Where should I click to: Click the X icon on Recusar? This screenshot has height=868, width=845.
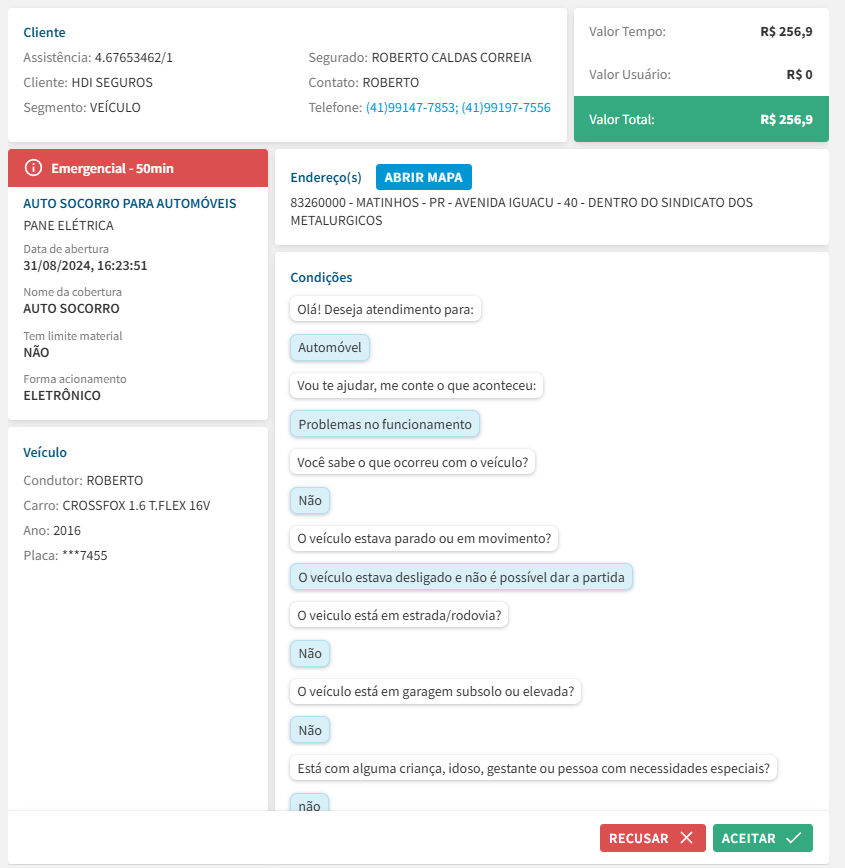[686, 838]
